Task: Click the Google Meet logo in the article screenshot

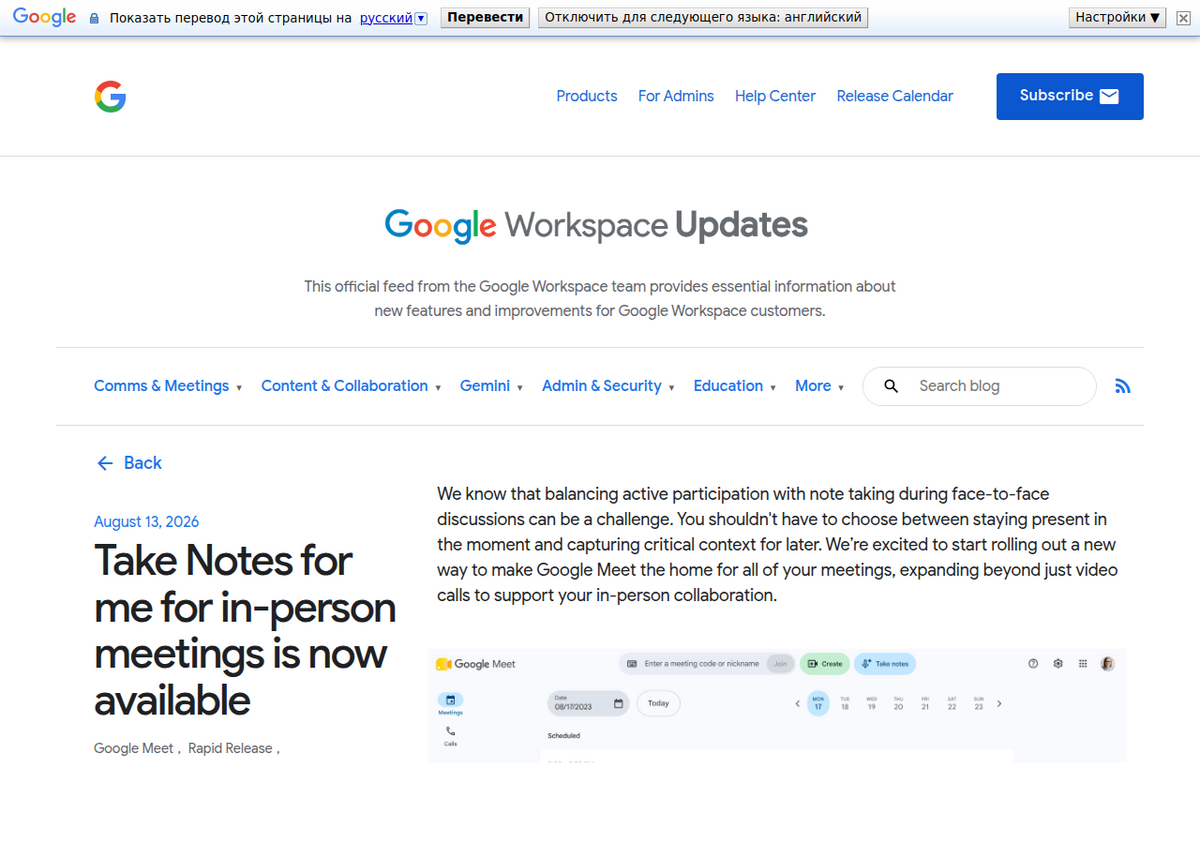Action: coord(476,664)
